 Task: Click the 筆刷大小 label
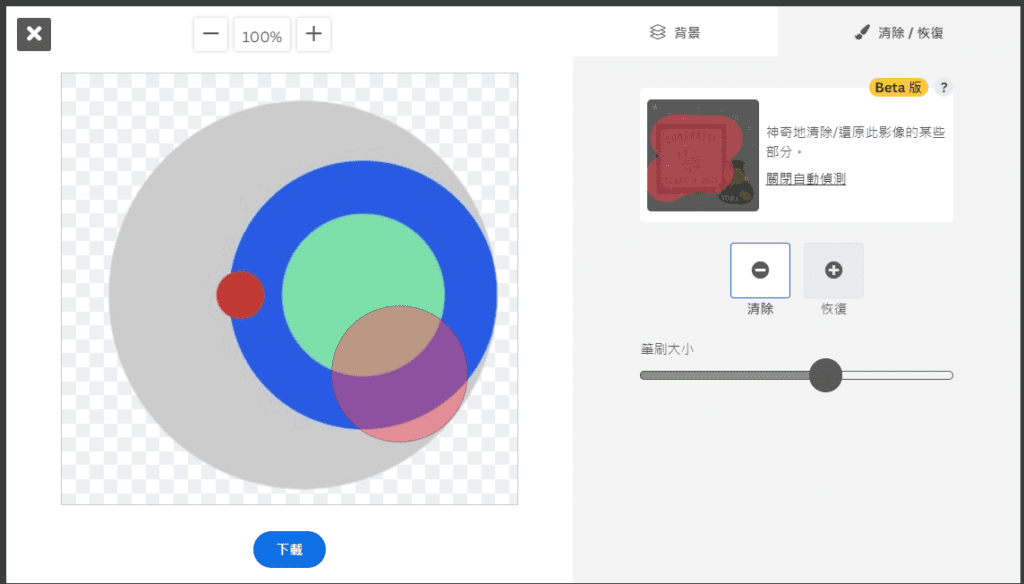click(x=667, y=349)
